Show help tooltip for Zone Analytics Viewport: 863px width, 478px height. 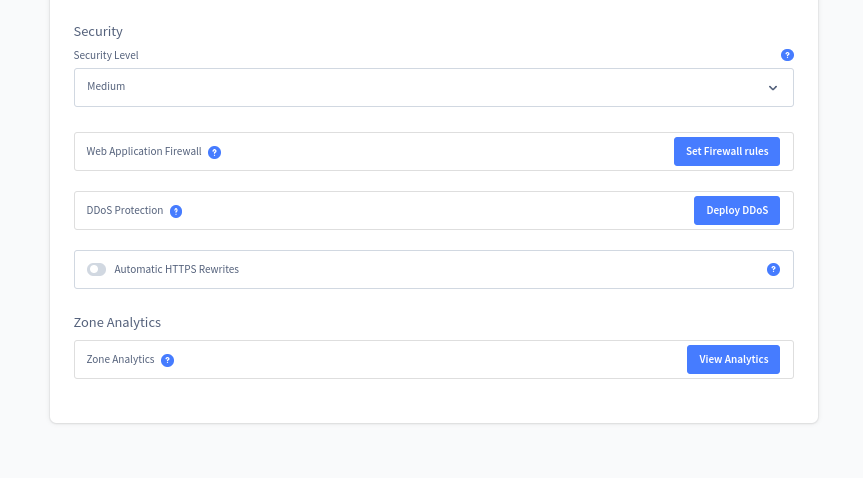[x=167, y=360]
